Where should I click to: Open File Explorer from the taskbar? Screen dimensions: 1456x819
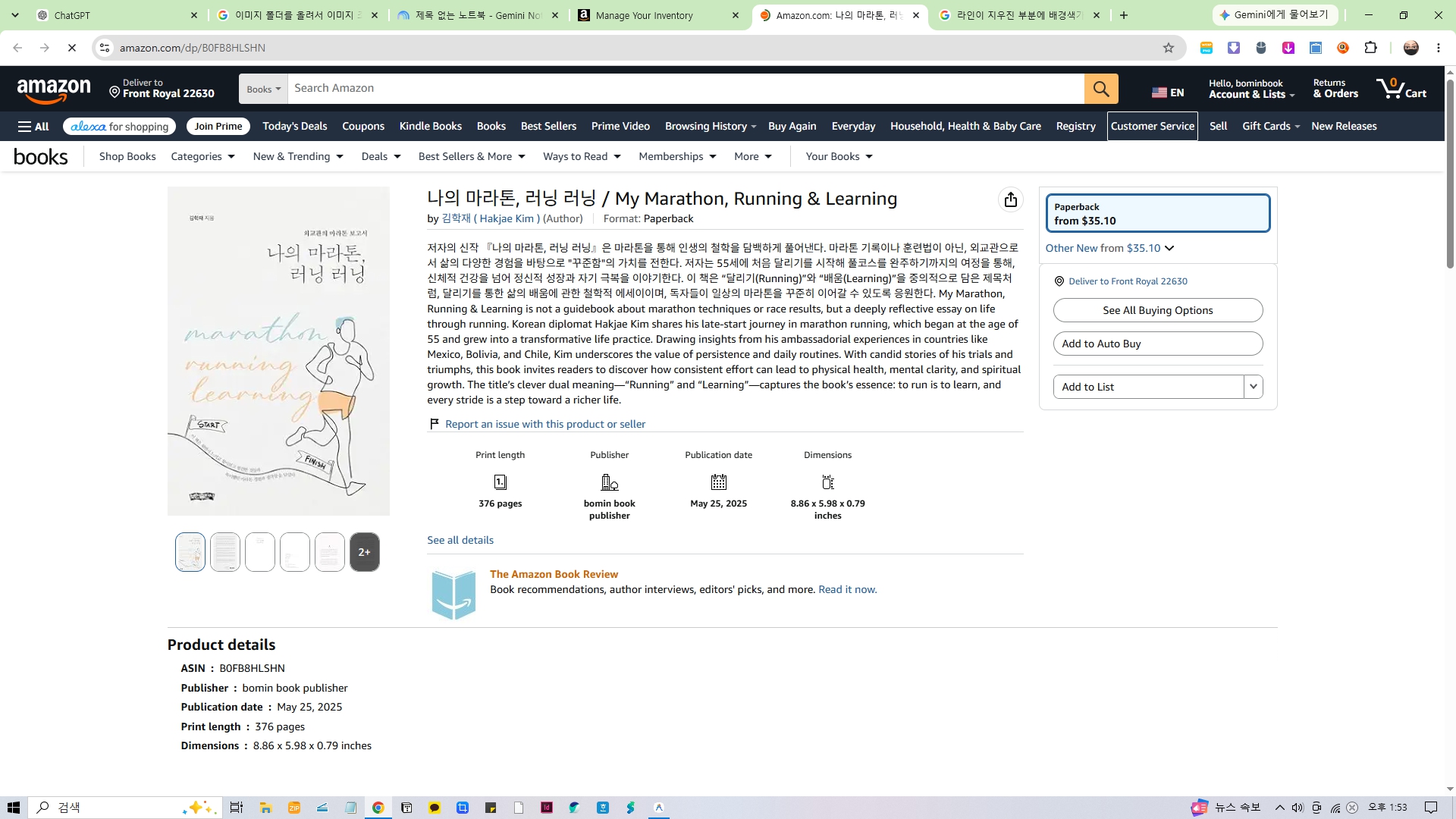[265, 808]
